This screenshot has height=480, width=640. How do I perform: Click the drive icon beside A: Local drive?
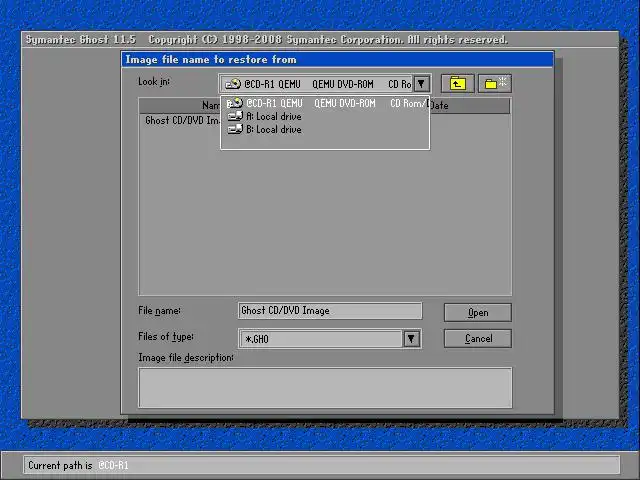[x=235, y=116]
